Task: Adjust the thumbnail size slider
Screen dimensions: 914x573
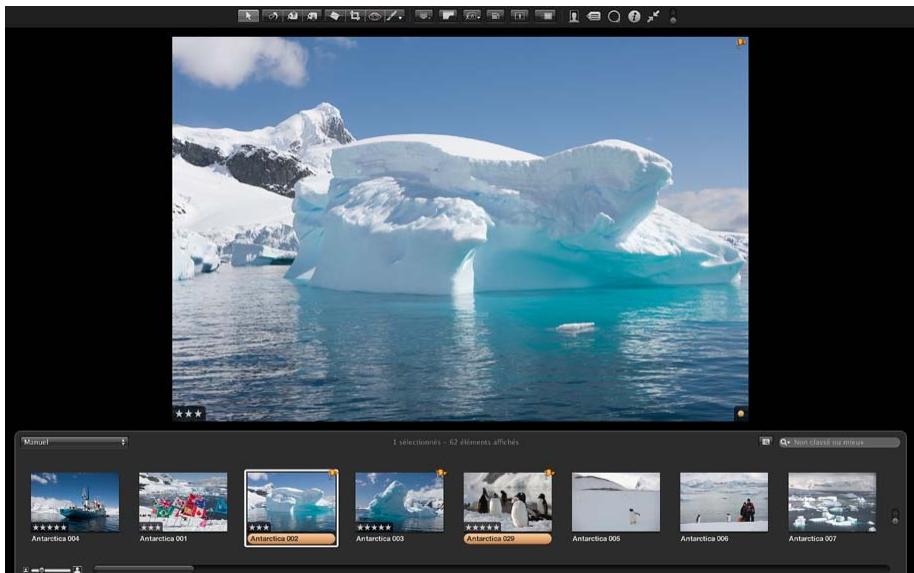Action: 51,570
